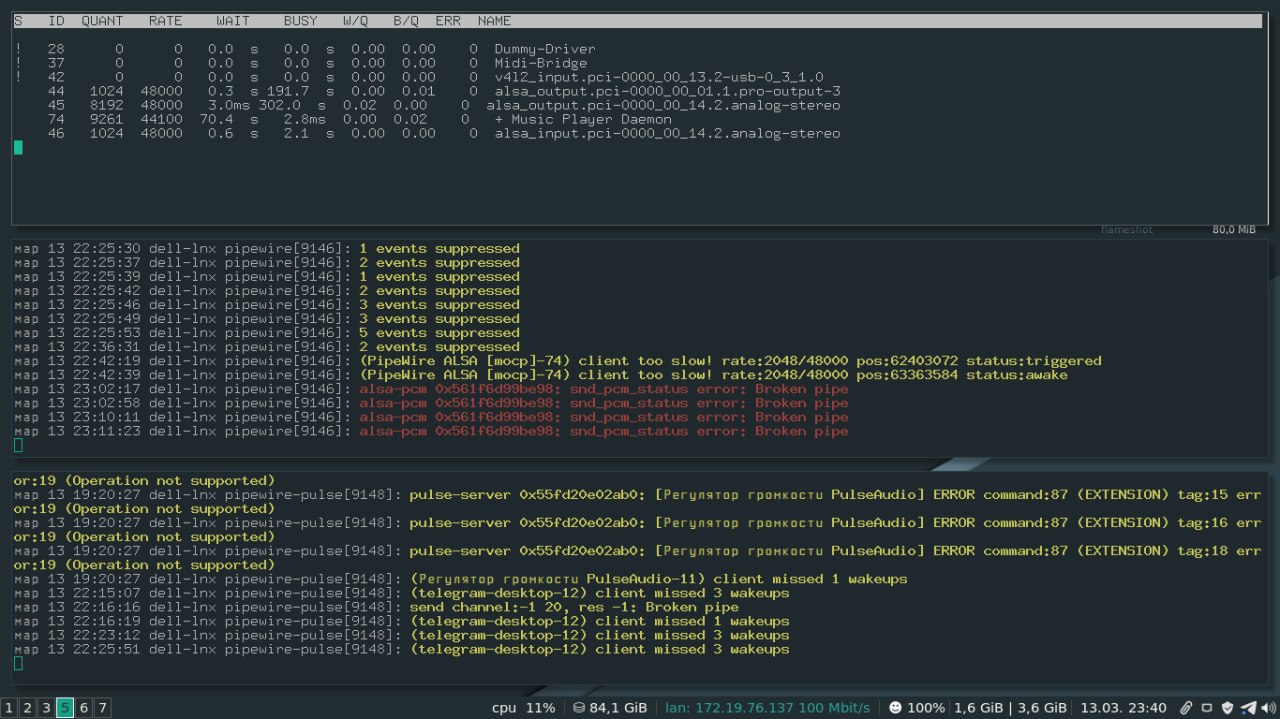Click the 1,6 GiB memory value
This screenshot has width=1280, height=719.
979,708
